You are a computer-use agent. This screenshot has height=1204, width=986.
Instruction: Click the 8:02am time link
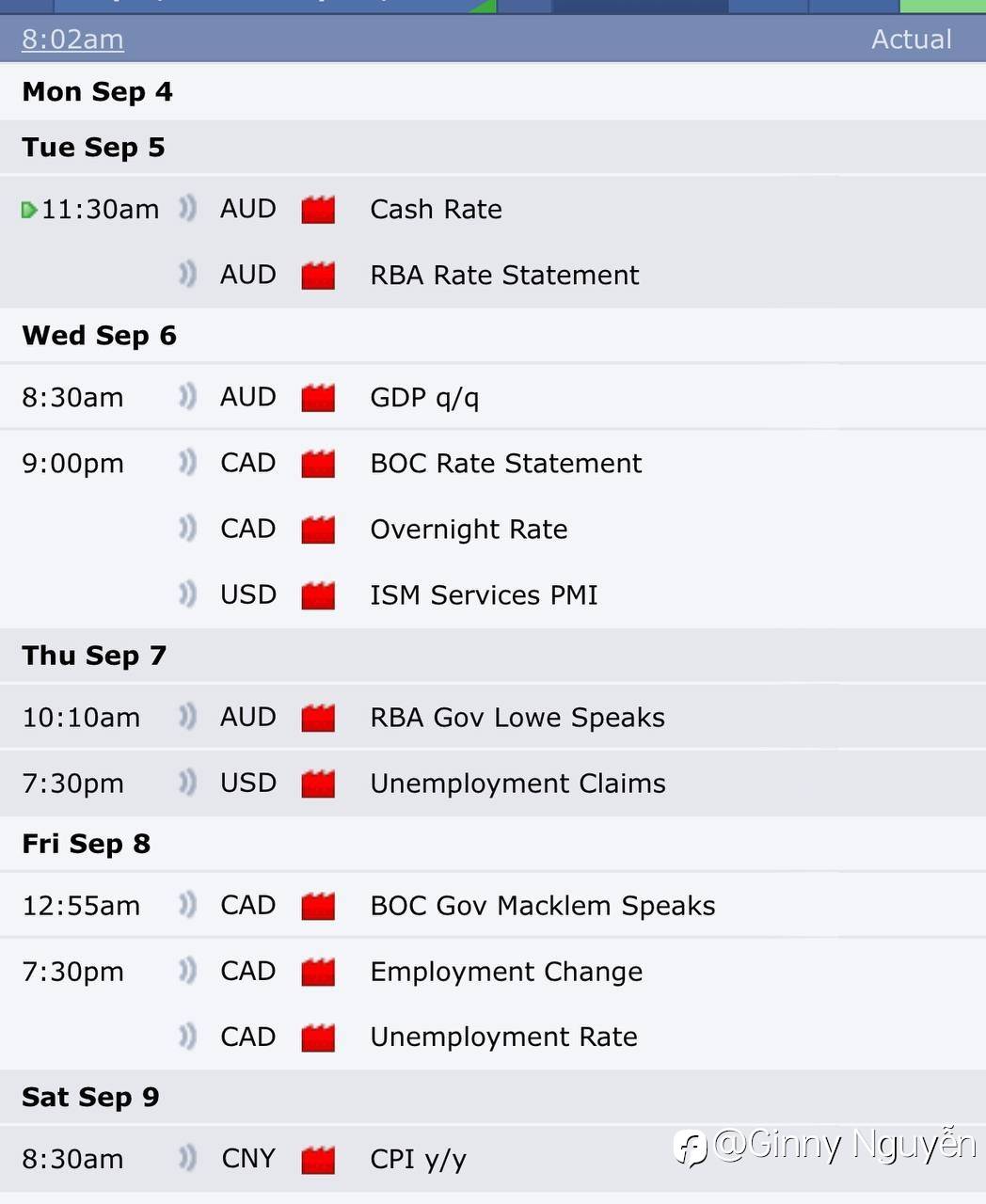click(x=72, y=40)
